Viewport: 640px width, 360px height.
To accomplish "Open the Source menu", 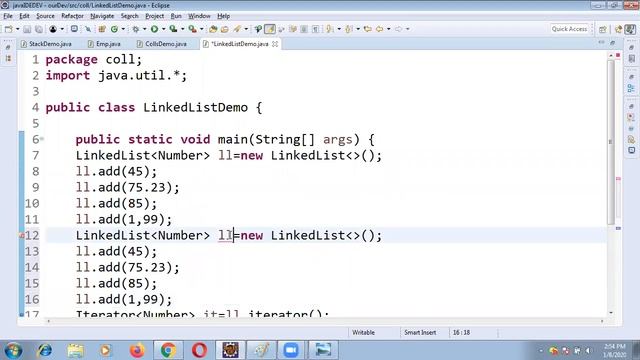I will 45,16.
